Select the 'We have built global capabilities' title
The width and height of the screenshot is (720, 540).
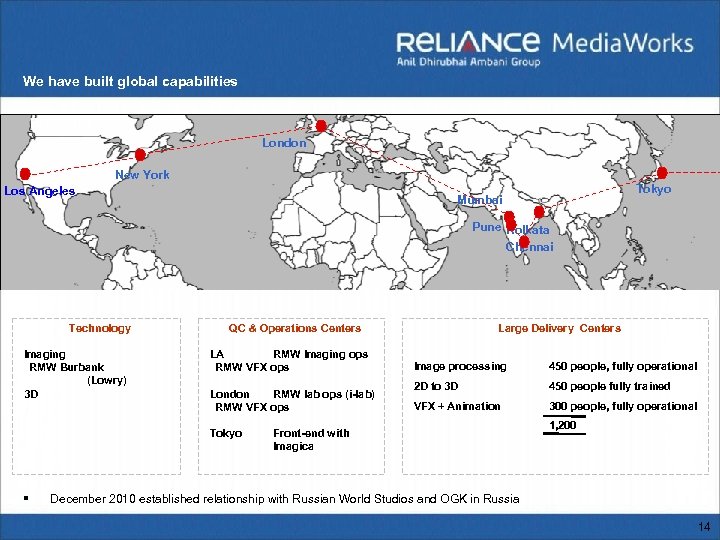pyautogui.click(x=130, y=81)
